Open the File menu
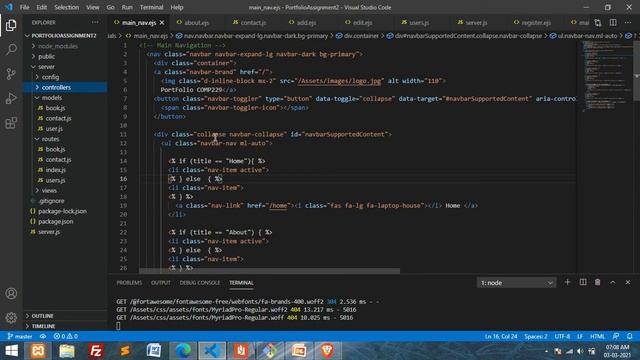Image resolution: width=640 pixels, height=360 pixels. pyautogui.click(x=24, y=7)
